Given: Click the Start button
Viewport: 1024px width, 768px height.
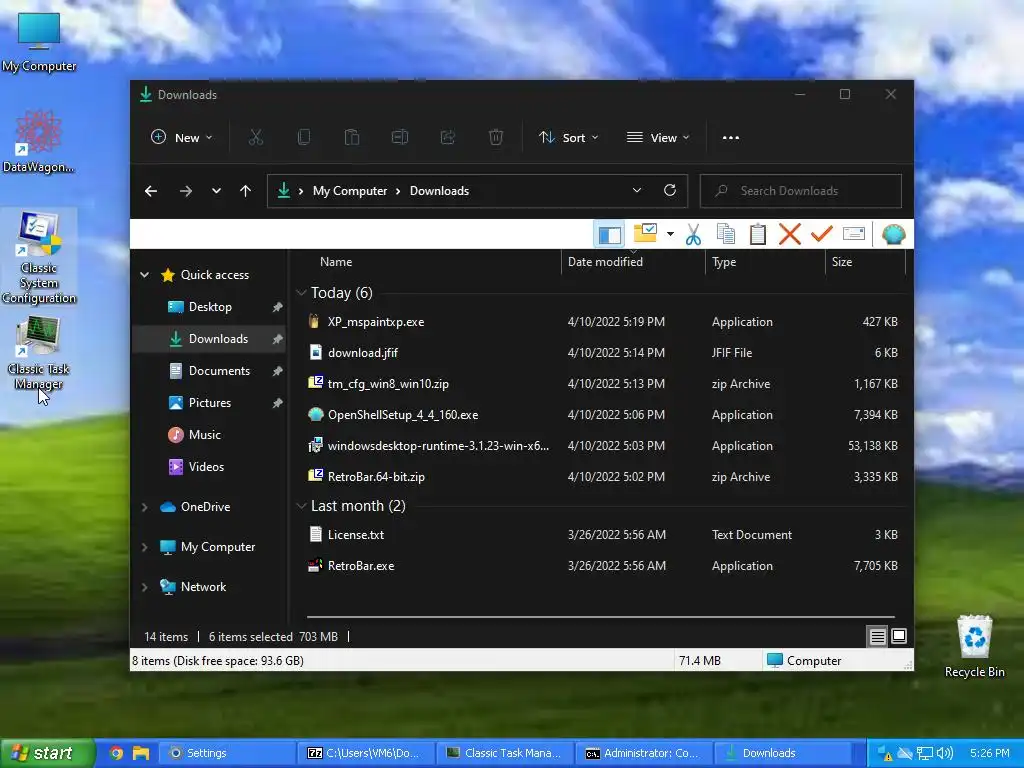Looking at the screenshot, I should coord(46,753).
